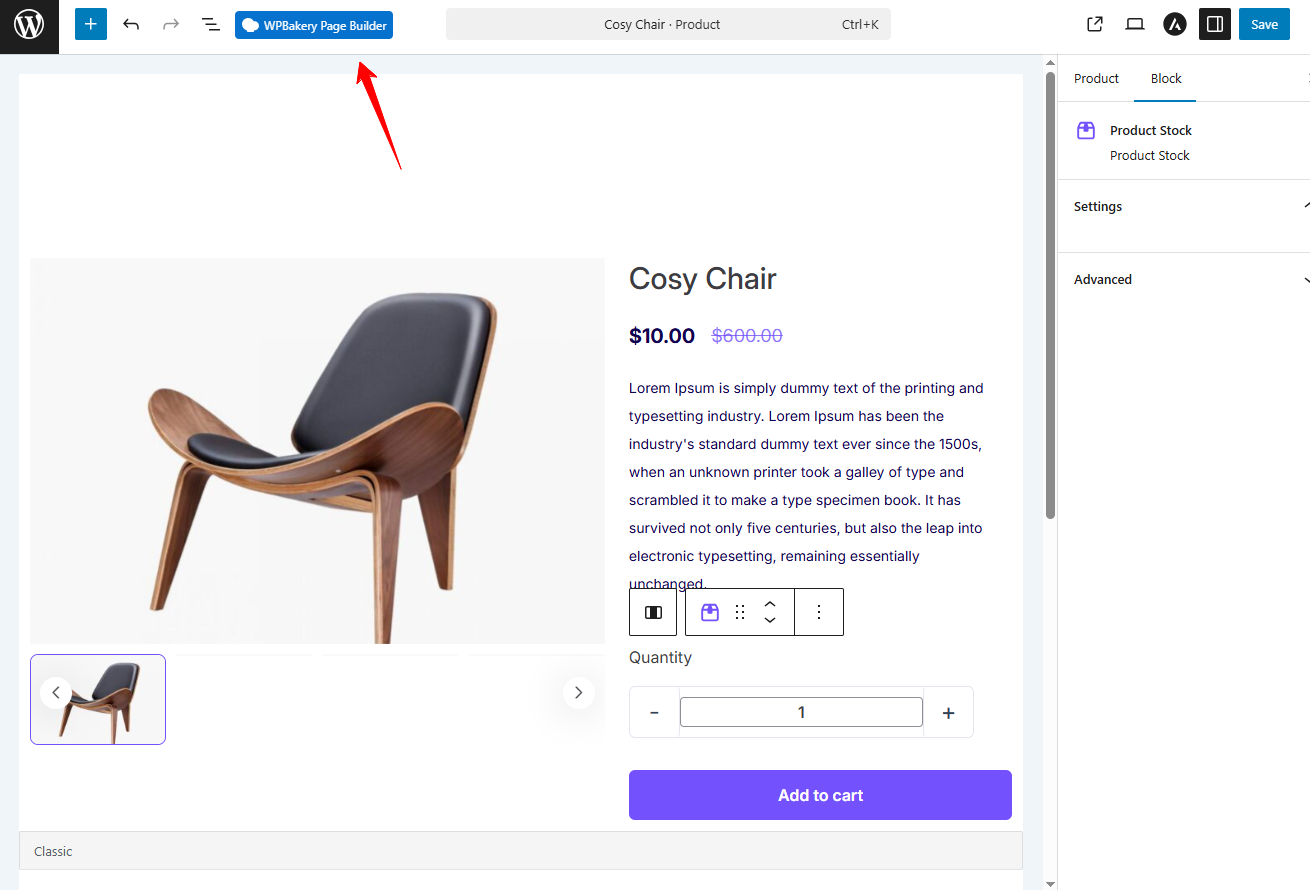The image size is (1310, 890).
Task: Switch to the Block tab
Action: click(x=1166, y=78)
